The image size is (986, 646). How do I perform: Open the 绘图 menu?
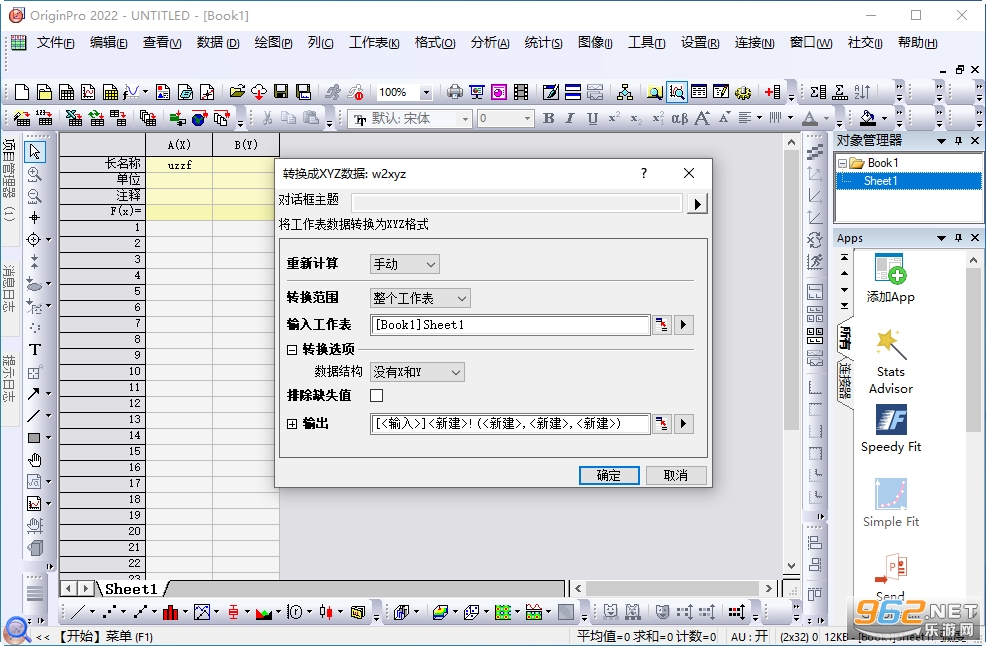[x=273, y=43]
